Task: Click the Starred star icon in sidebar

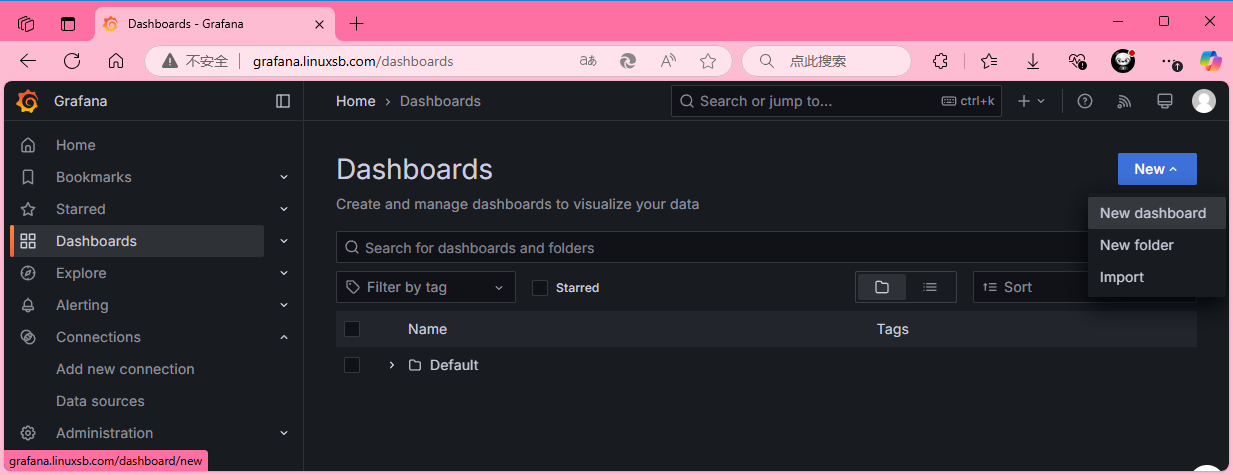Action: pyautogui.click(x=28, y=209)
